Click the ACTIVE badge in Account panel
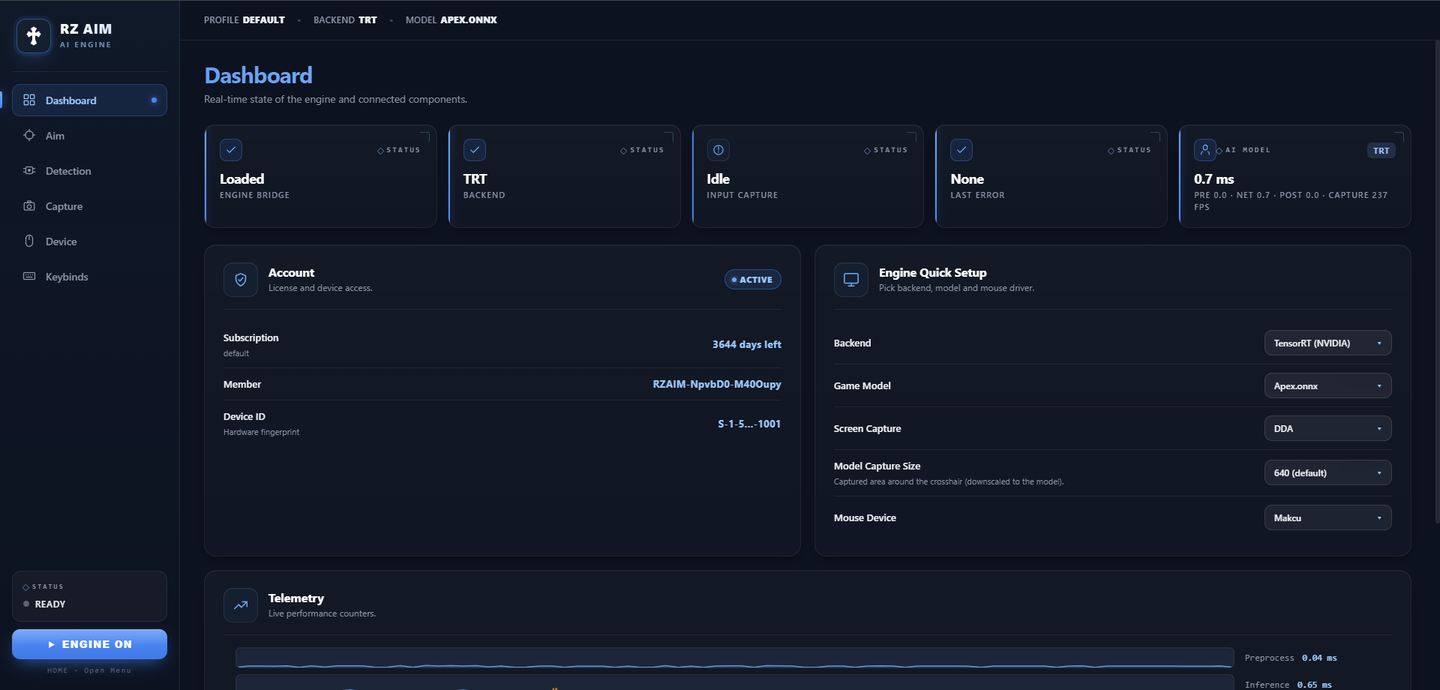 (753, 280)
